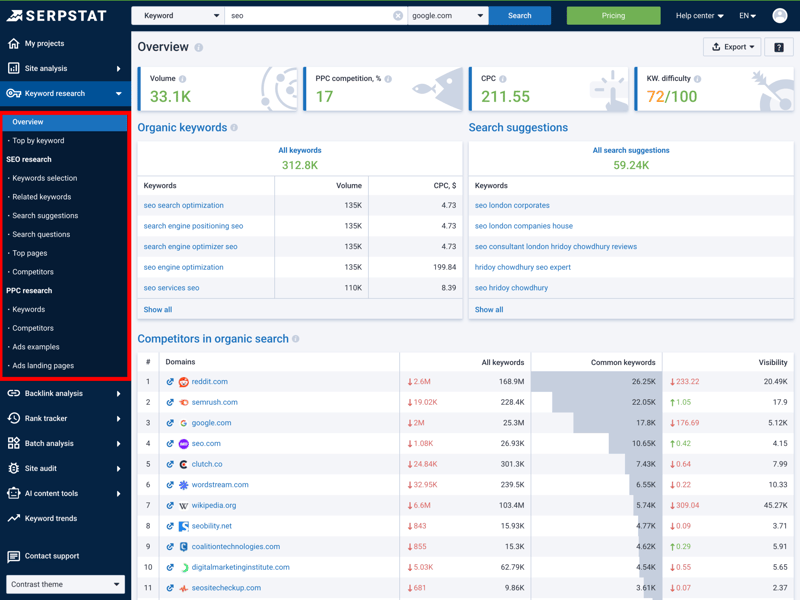
Task: Open Keyword trends in sidebar
Action: tap(51, 518)
